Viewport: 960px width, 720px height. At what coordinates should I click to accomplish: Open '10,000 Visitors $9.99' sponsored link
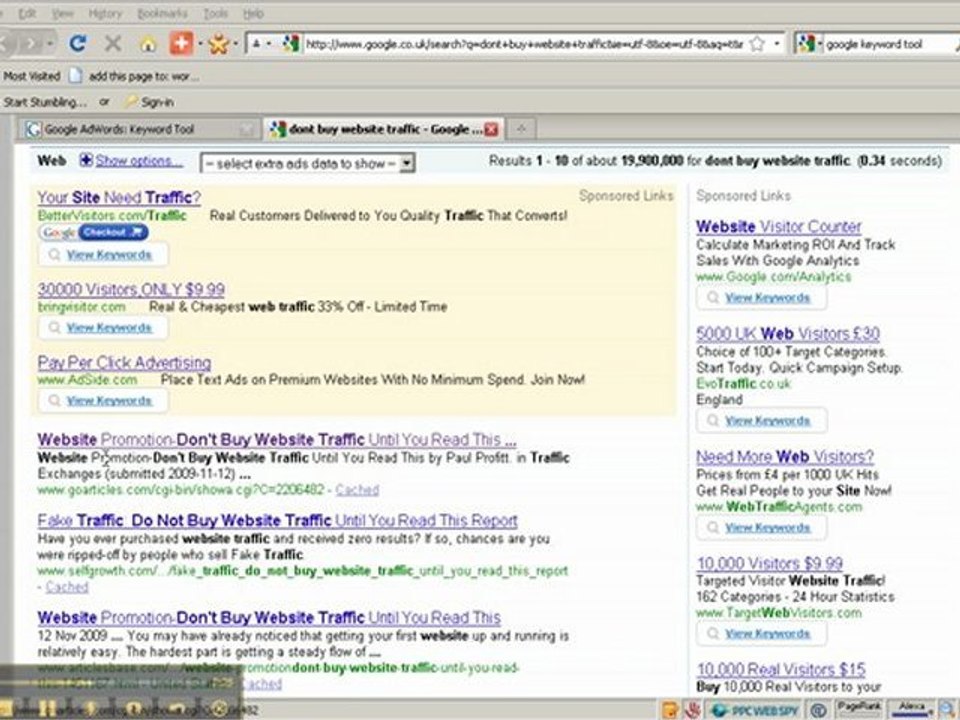770,563
